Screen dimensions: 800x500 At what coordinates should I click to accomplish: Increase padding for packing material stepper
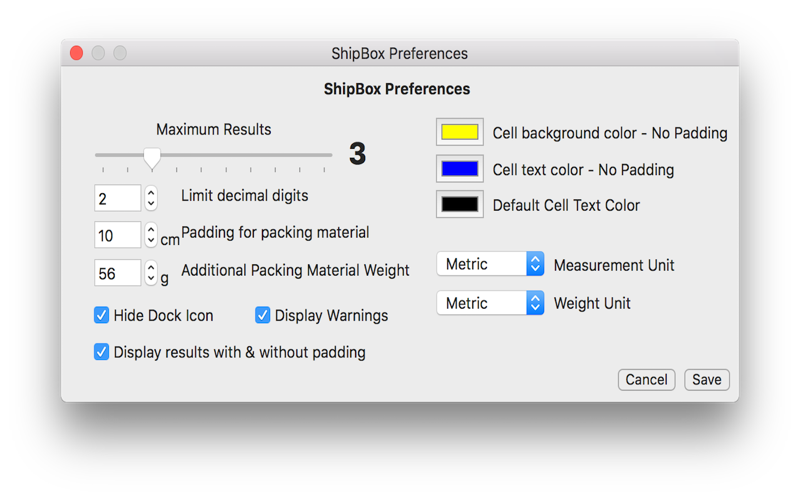[x=151, y=230]
